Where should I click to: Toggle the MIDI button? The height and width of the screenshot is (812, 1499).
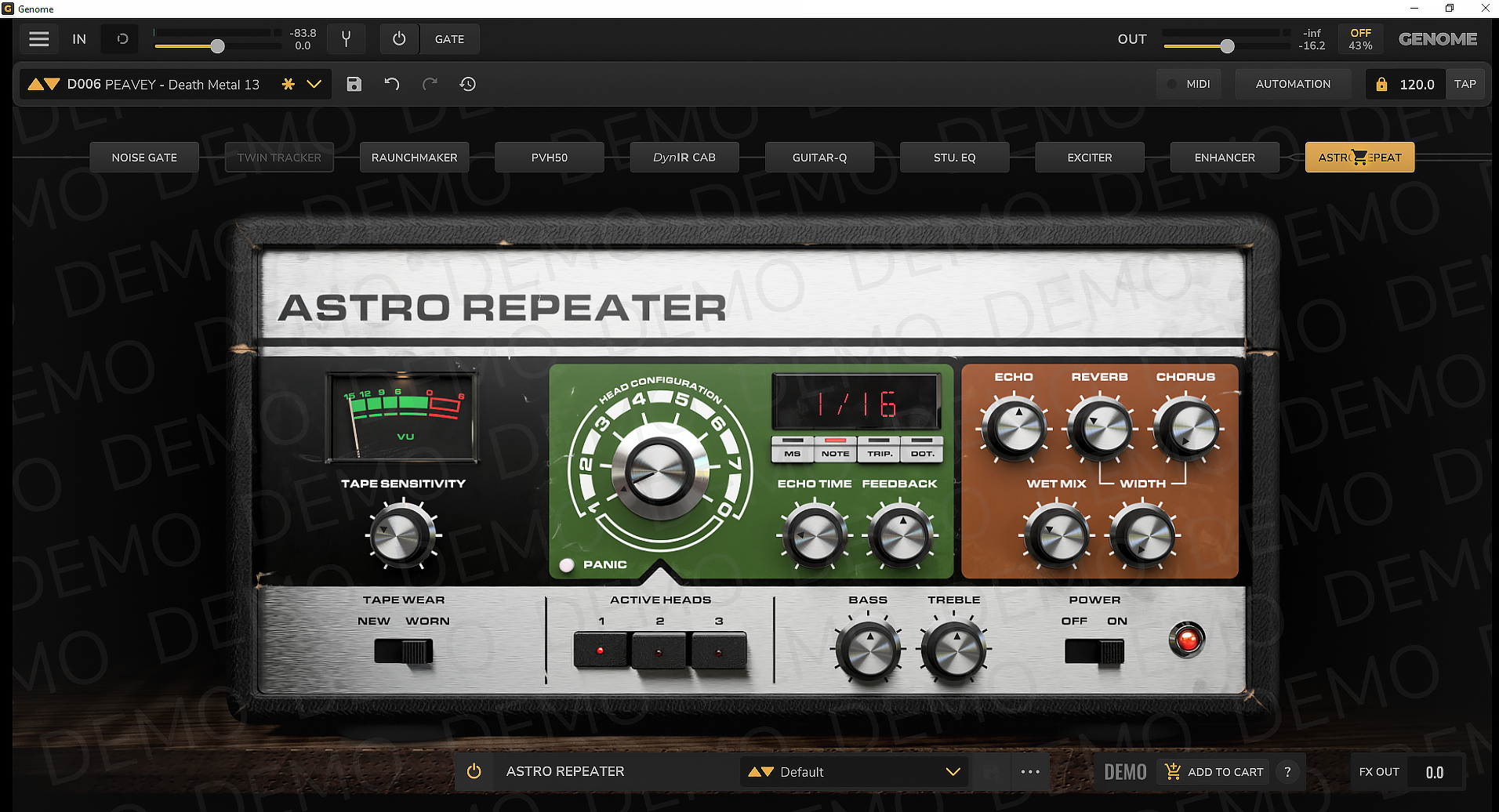coord(1189,84)
